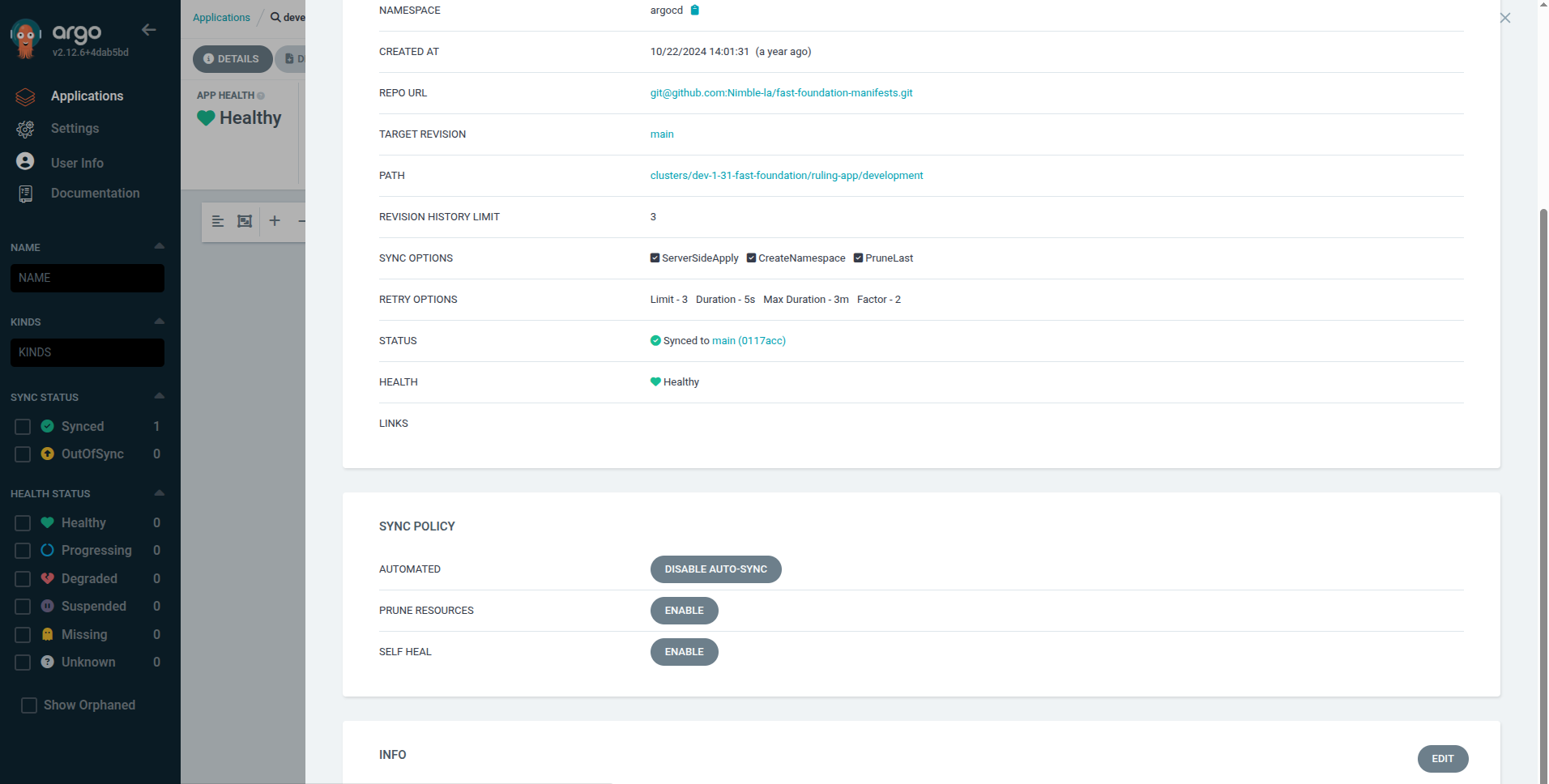Check the Show Orphaned filter

[28, 705]
